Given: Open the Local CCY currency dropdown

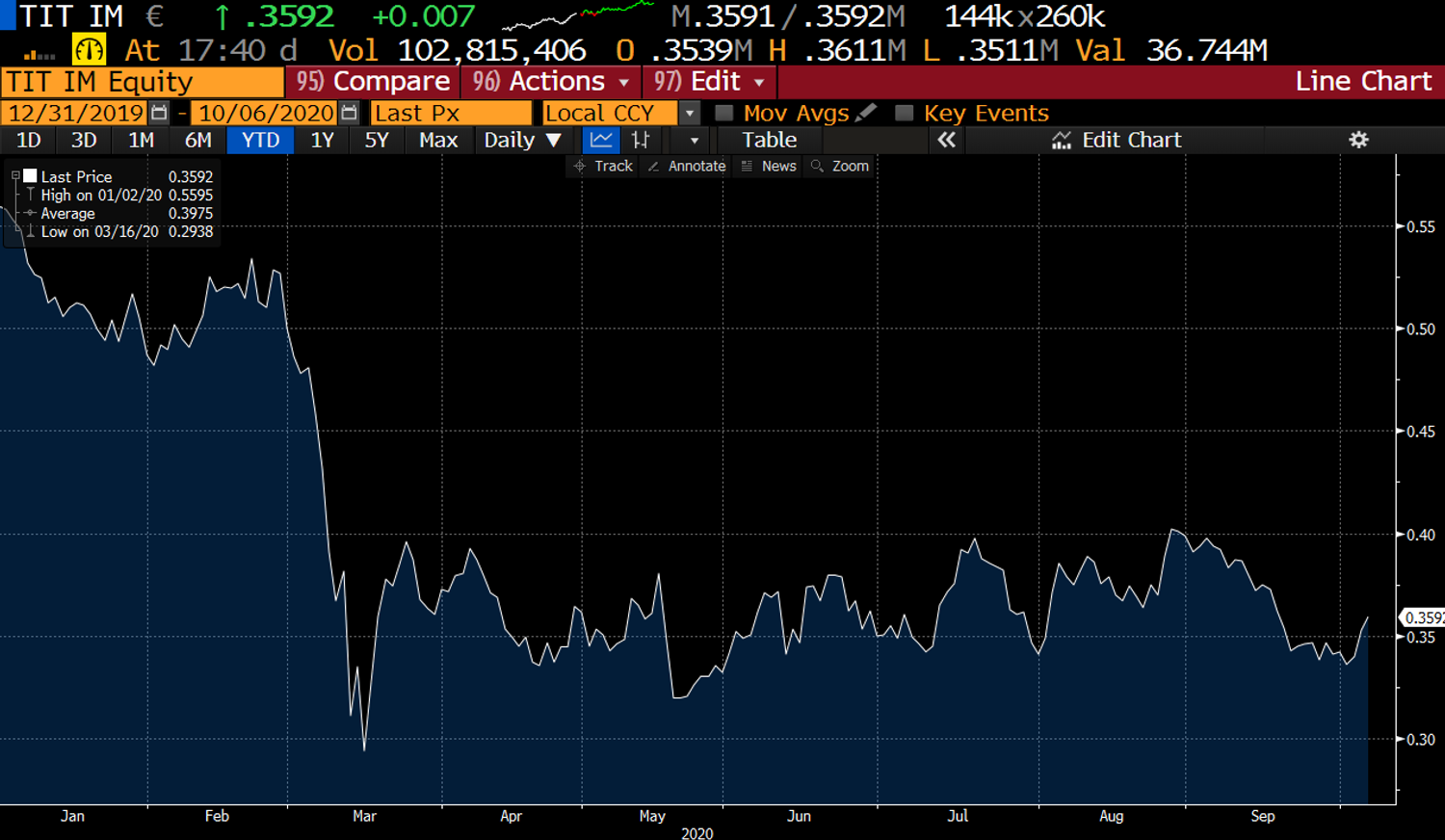Looking at the screenshot, I should 690,114.
